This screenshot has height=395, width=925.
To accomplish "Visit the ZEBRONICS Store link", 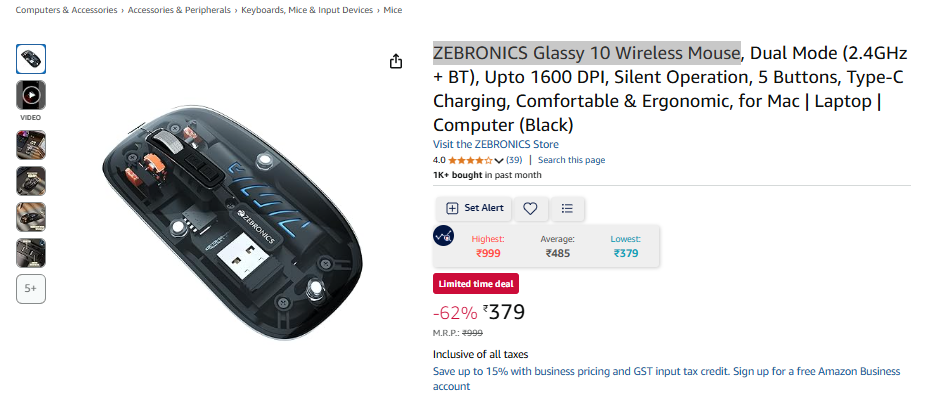I will pos(496,144).
